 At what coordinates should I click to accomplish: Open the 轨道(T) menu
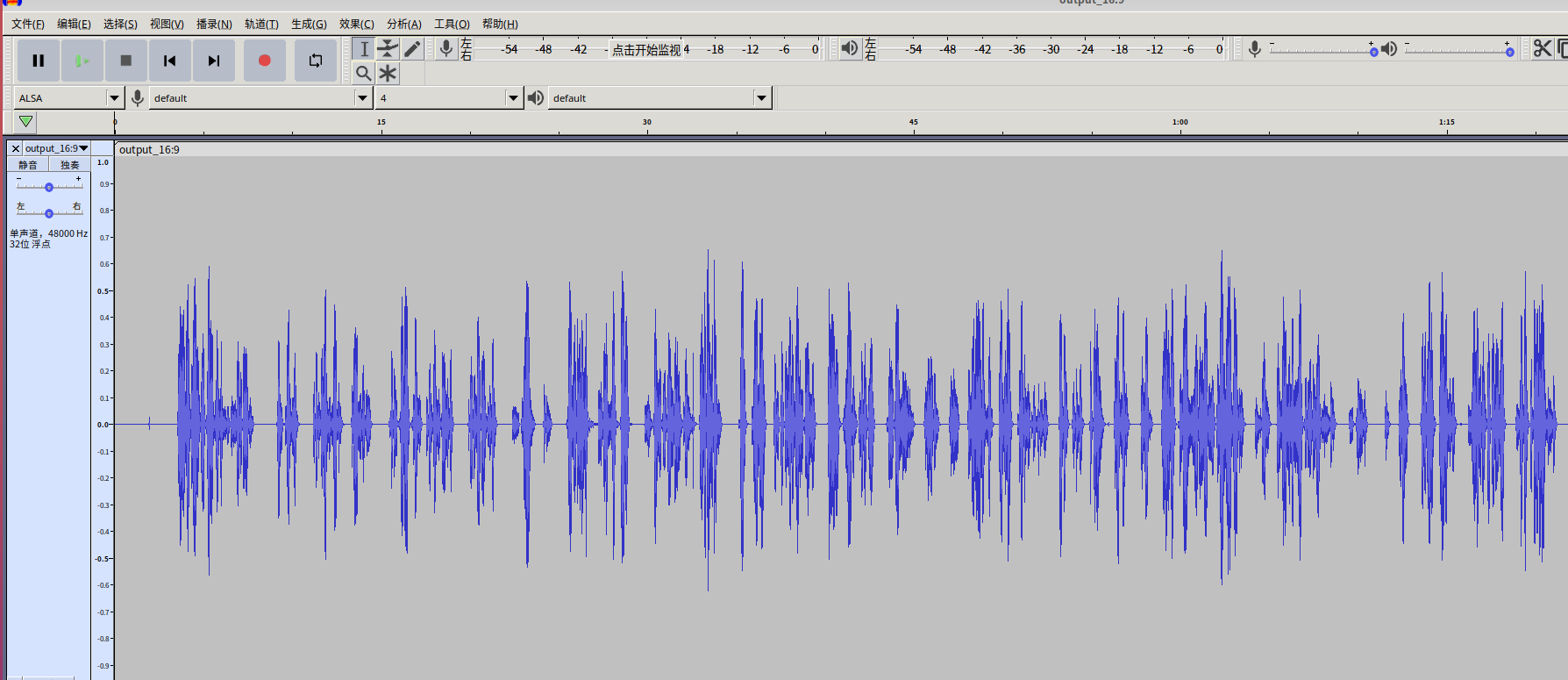coord(261,25)
